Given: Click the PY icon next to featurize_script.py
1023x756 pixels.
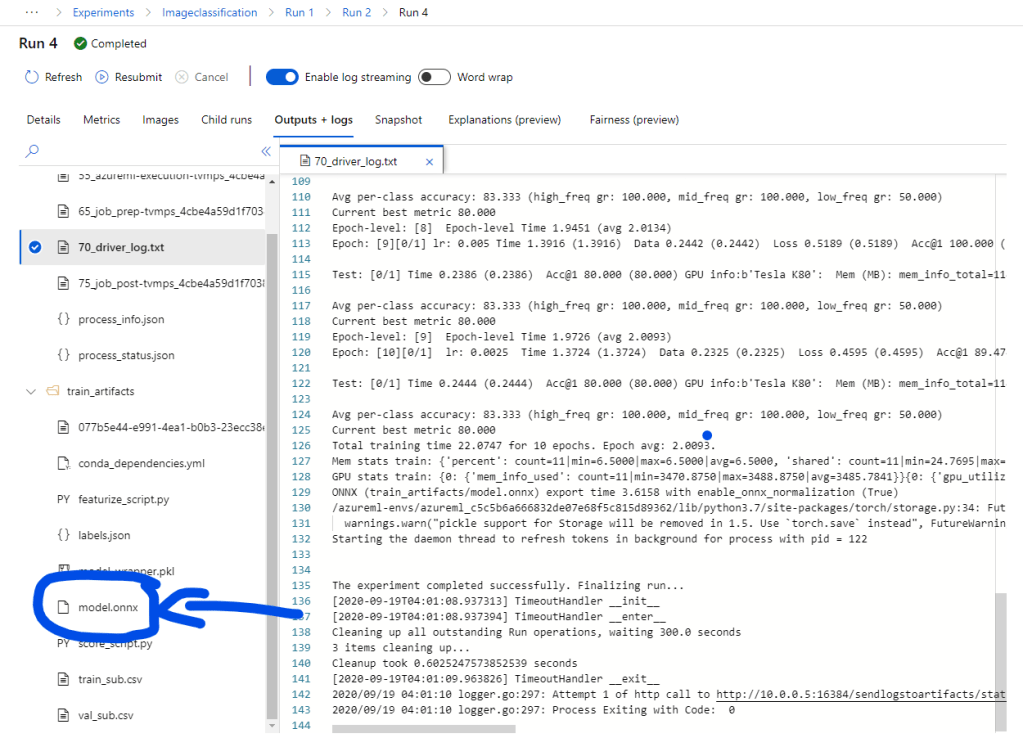Looking at the screenshot, I should pyautogui.click(x=64, y=499).
